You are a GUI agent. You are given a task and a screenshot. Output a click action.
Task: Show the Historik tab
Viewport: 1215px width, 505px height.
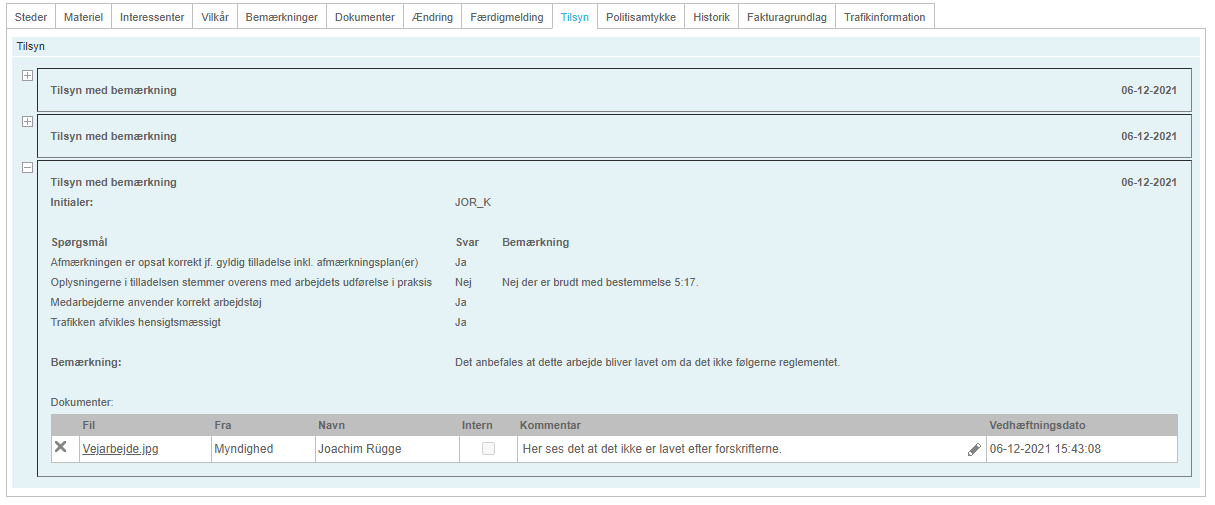[712, 17]
